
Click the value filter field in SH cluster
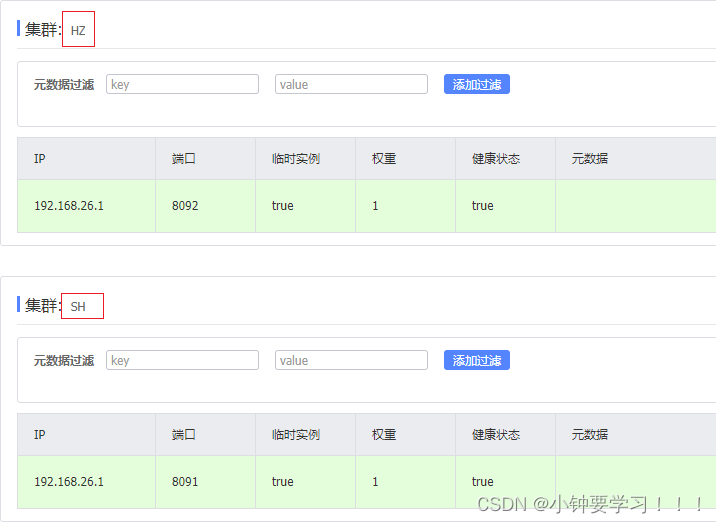(351, 360)
